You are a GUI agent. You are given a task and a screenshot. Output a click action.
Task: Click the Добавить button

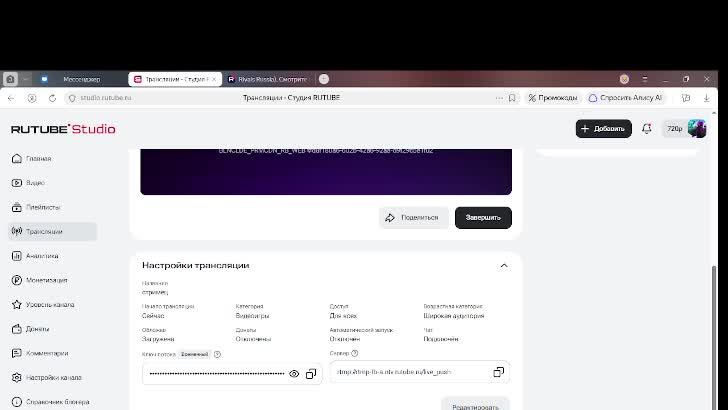(604, 129)
